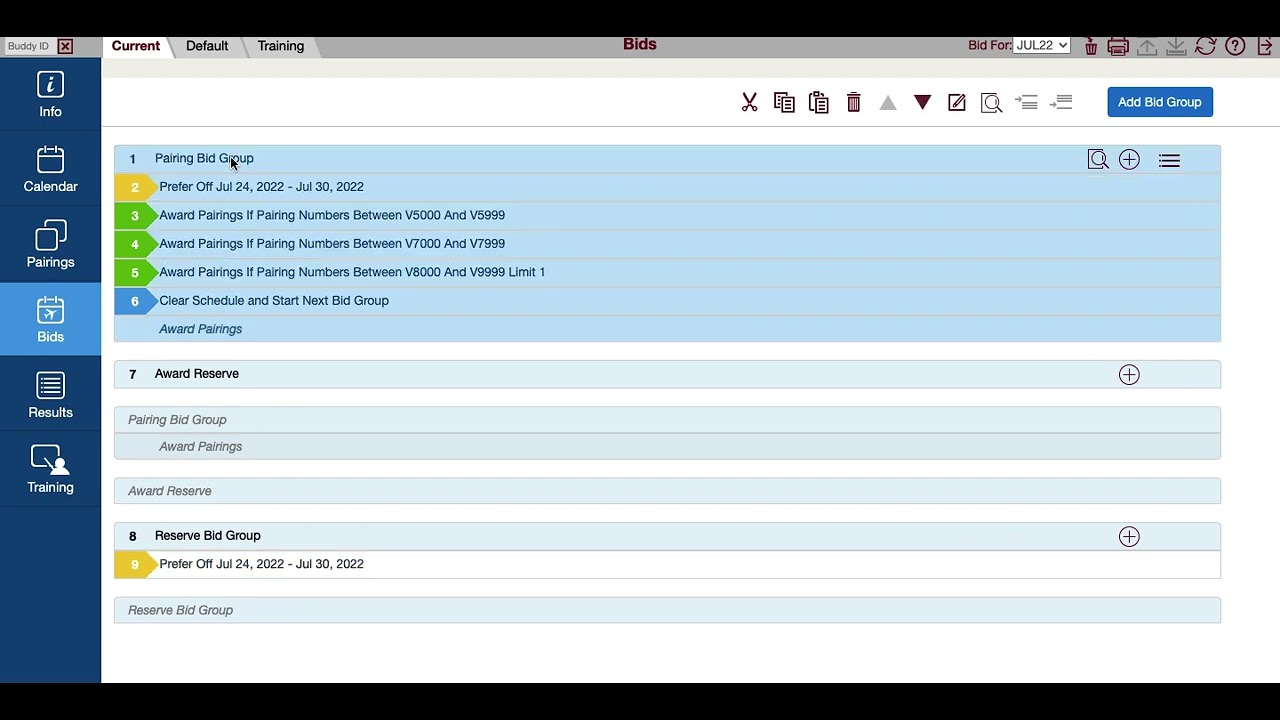Delete selected bid with toolbar trash icon

coord(854,102)
